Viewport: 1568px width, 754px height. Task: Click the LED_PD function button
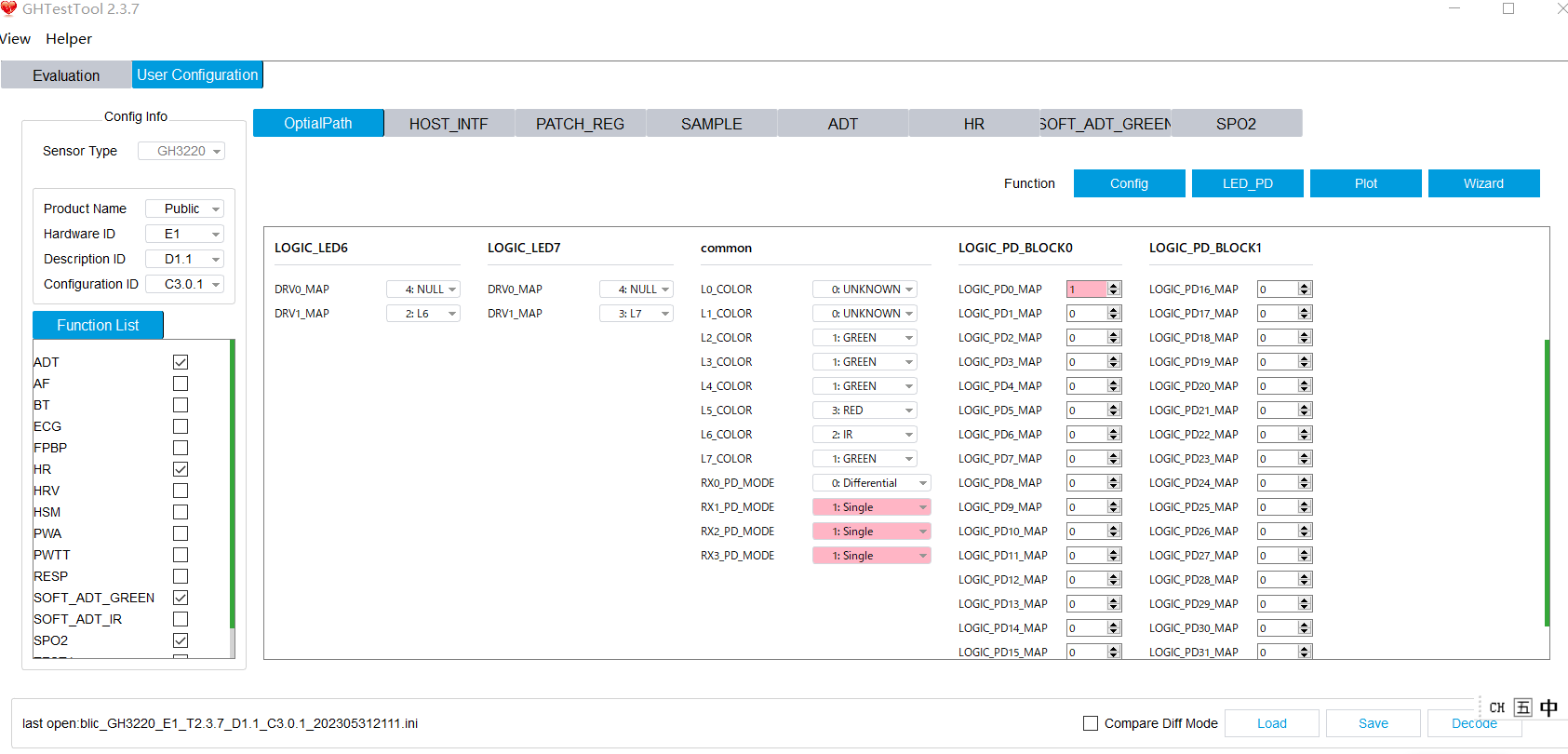pos(1247,183)
